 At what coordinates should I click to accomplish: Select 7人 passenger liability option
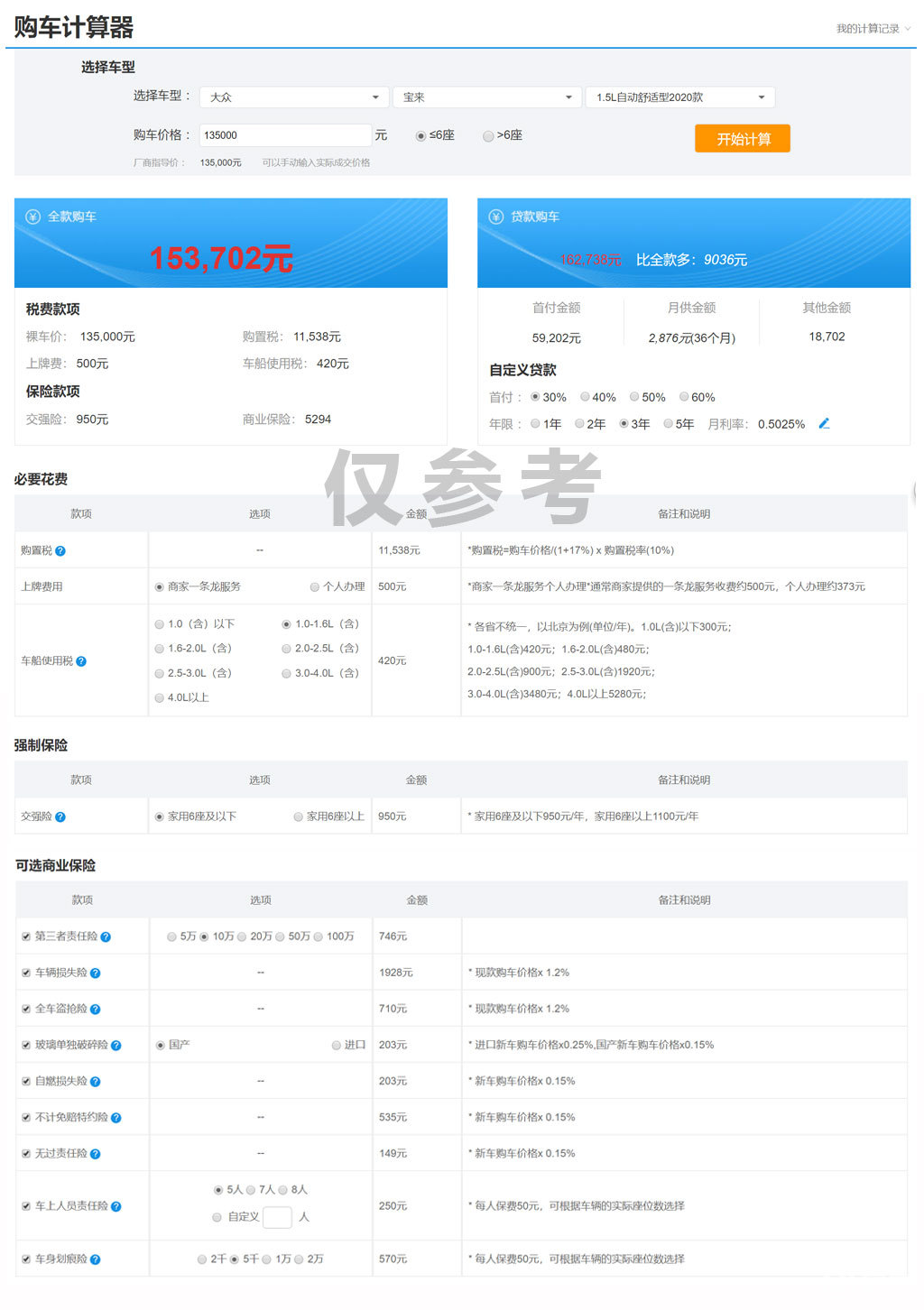251,1190
